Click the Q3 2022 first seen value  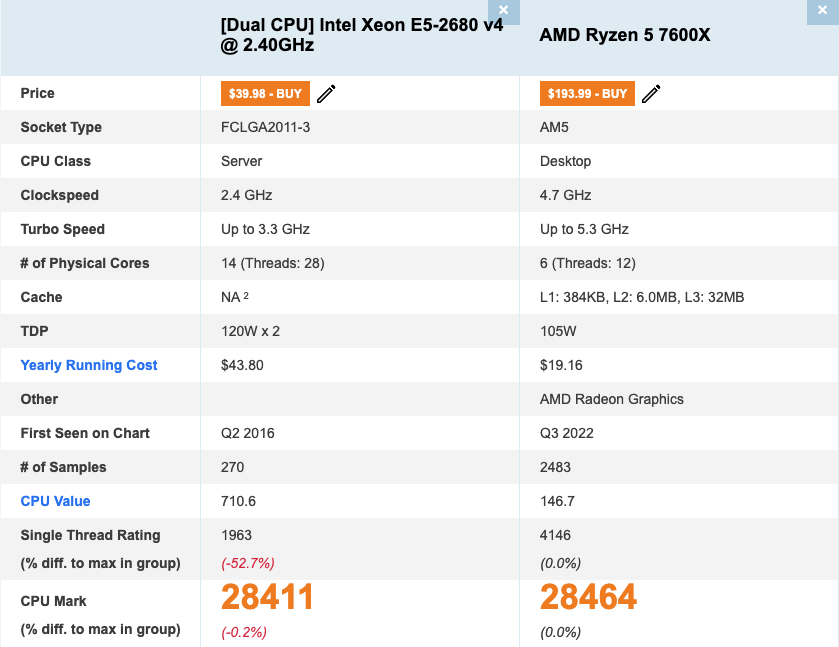coord(567,433)
